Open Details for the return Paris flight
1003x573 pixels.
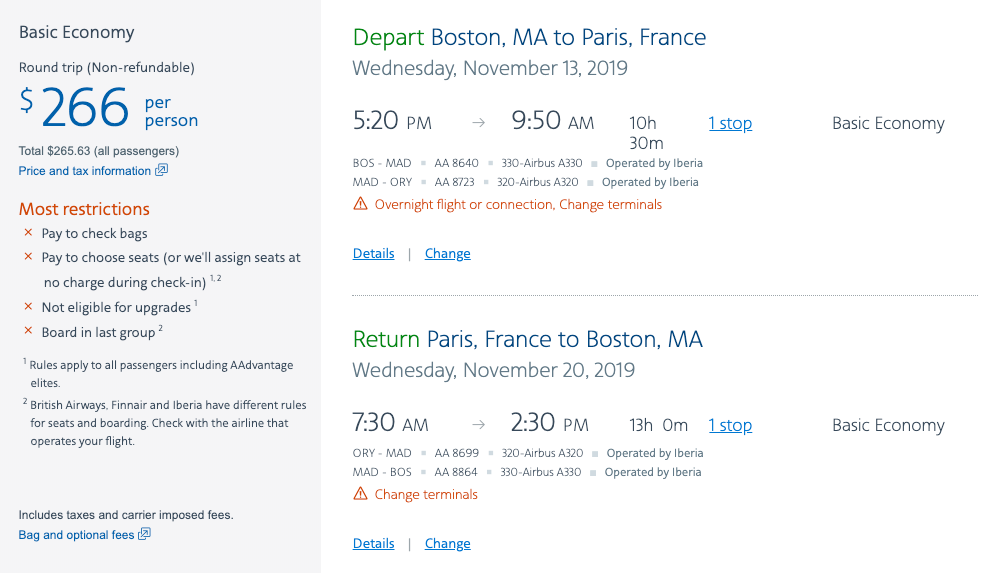click(x=374, y=543)
